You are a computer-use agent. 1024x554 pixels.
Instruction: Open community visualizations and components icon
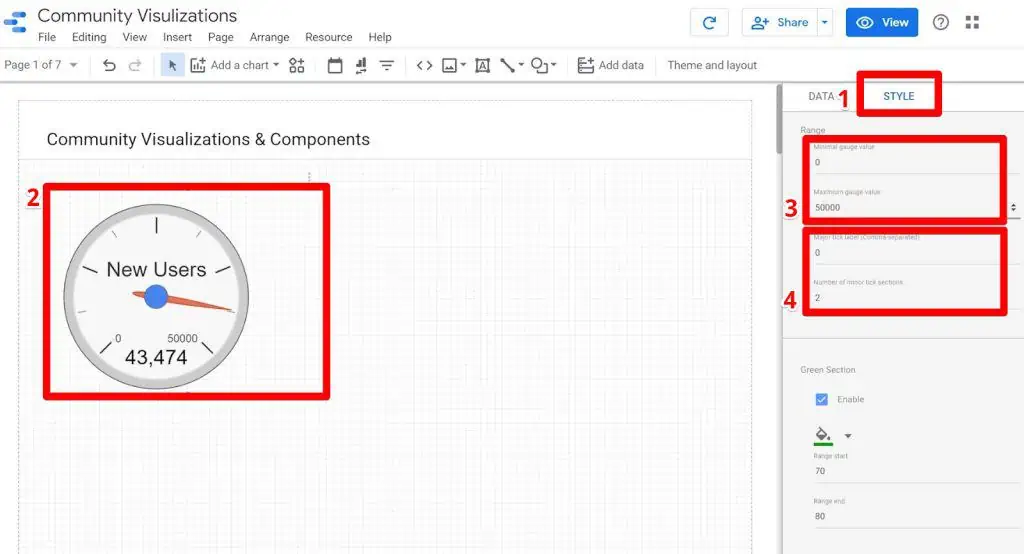[x=296, y=65]
